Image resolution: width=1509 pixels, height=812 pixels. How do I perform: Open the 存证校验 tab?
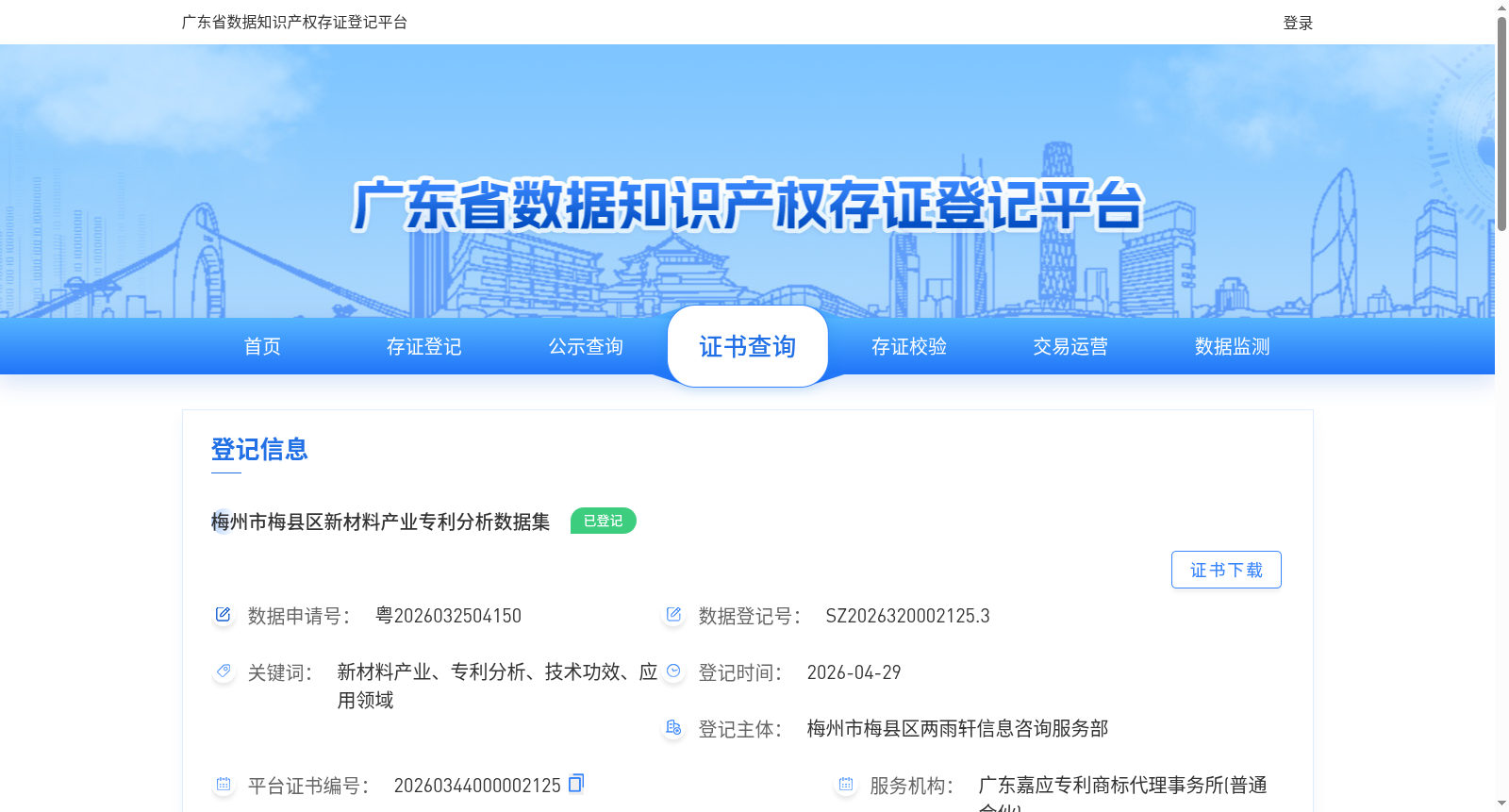[909, 347]
